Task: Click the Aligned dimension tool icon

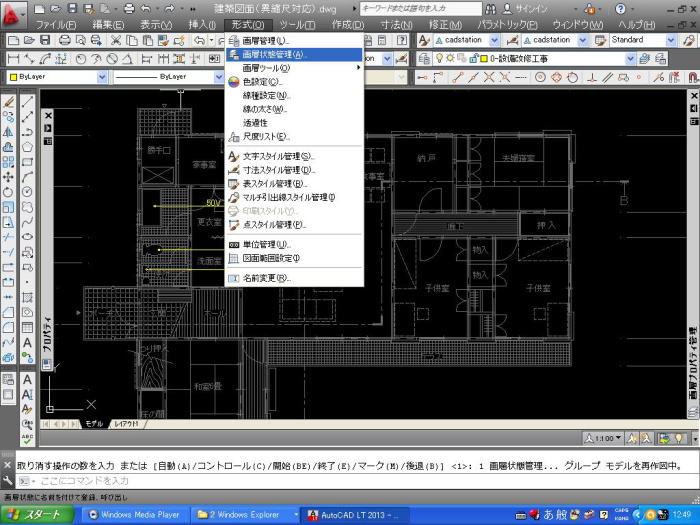Action: point(29,58)
